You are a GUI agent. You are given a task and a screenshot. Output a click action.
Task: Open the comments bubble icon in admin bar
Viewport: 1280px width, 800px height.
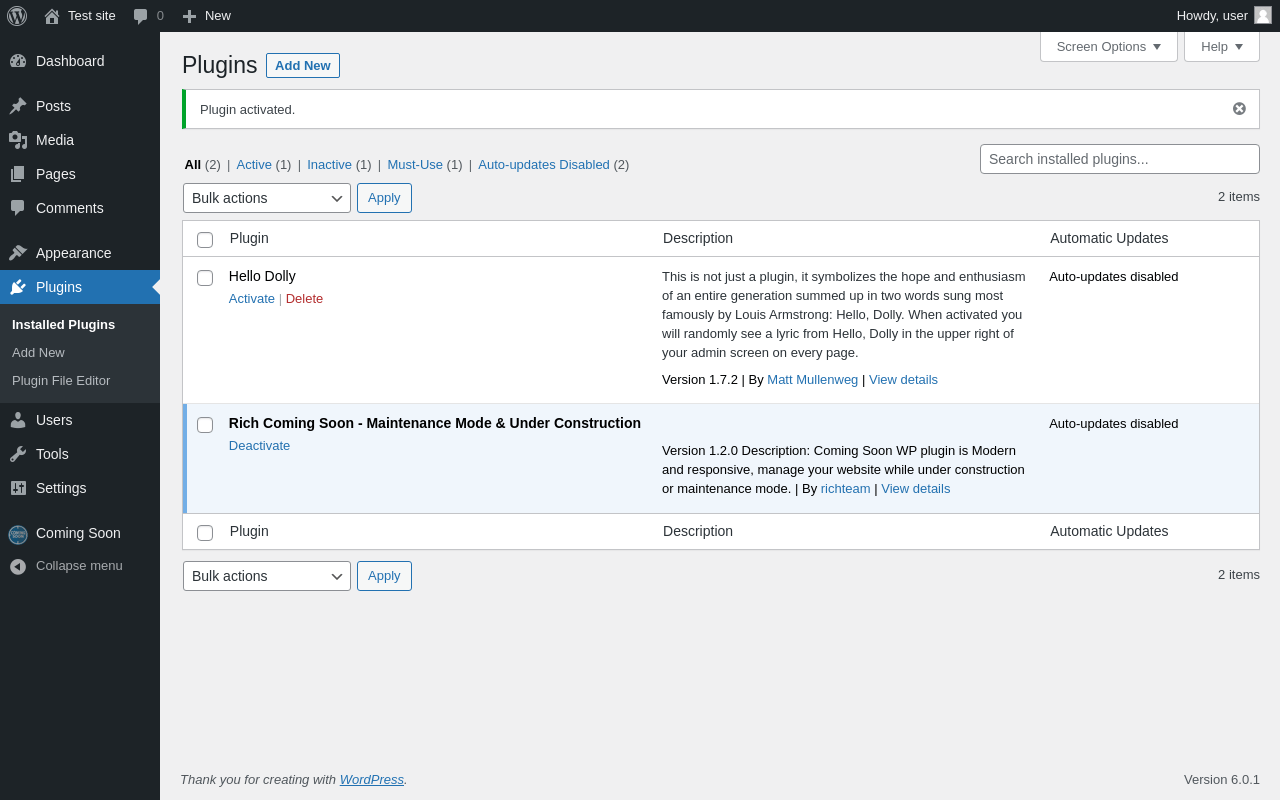(141, 16)
